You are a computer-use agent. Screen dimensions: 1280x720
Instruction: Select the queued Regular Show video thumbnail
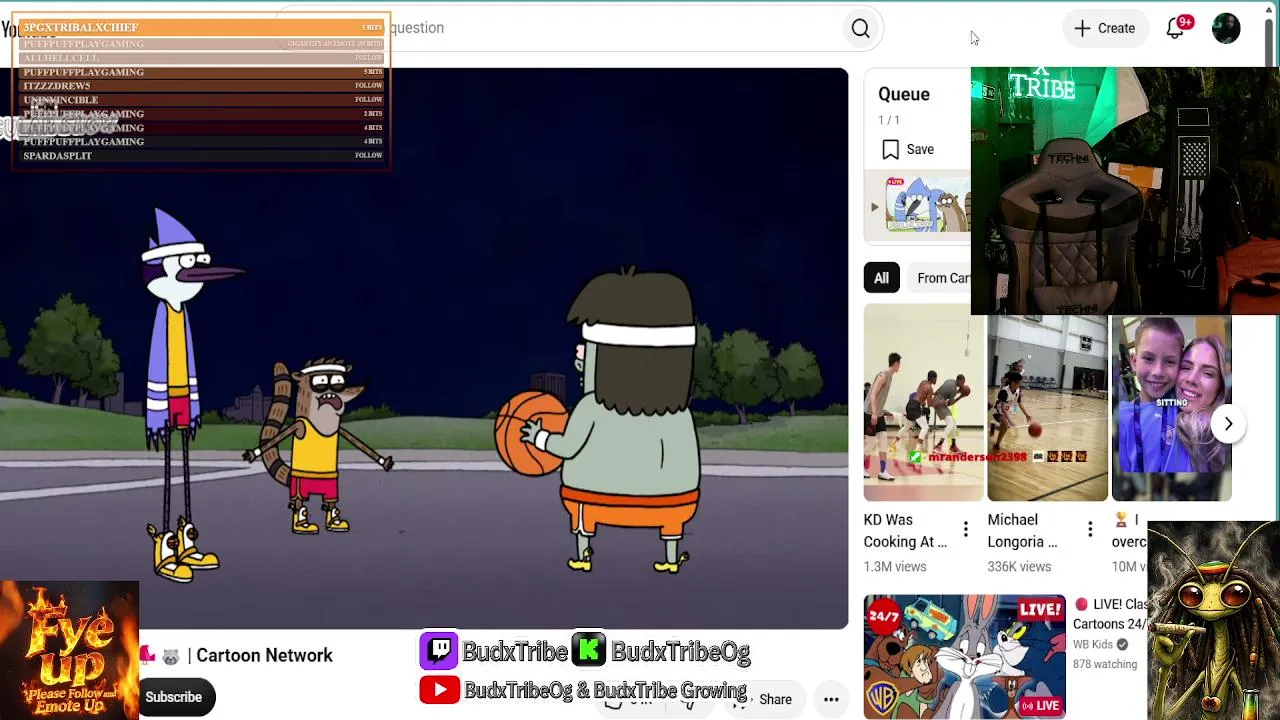pos(927,204)
